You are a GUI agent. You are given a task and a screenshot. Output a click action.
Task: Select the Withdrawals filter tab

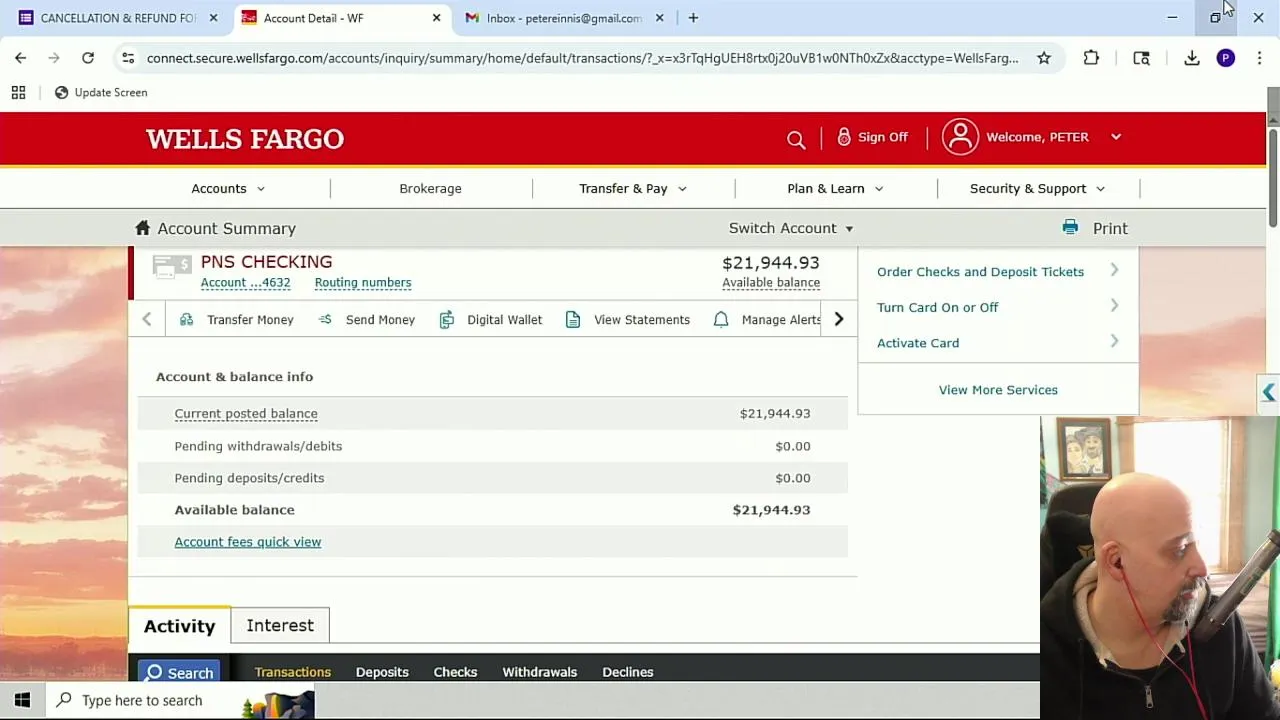[x=539, y=672]
